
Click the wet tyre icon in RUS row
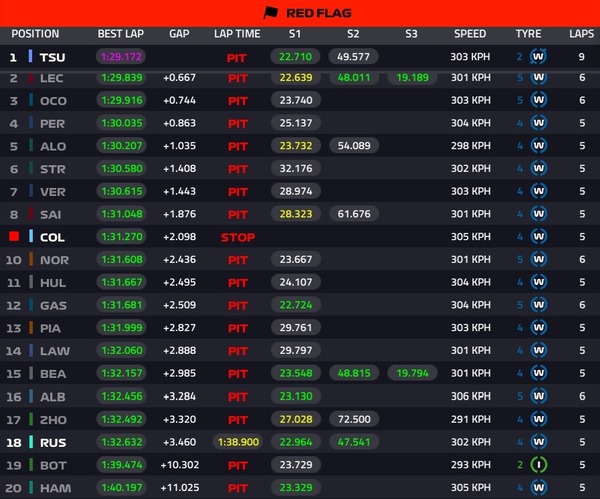[x=538, y=442]
